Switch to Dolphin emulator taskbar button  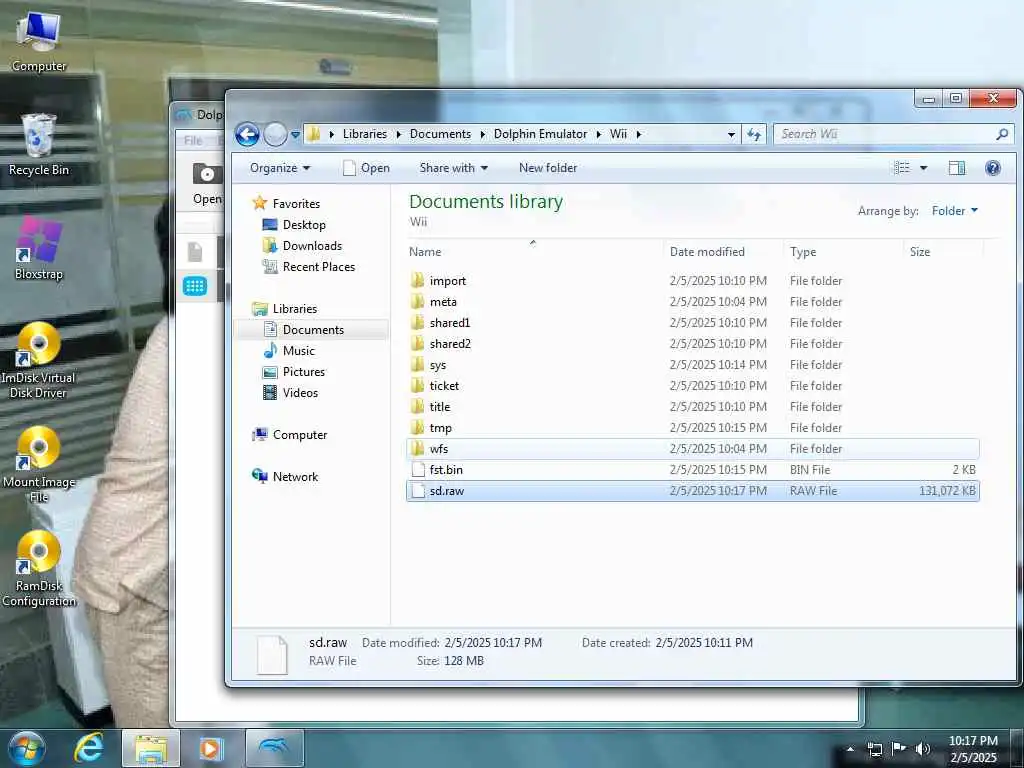[x=274, y=748]
